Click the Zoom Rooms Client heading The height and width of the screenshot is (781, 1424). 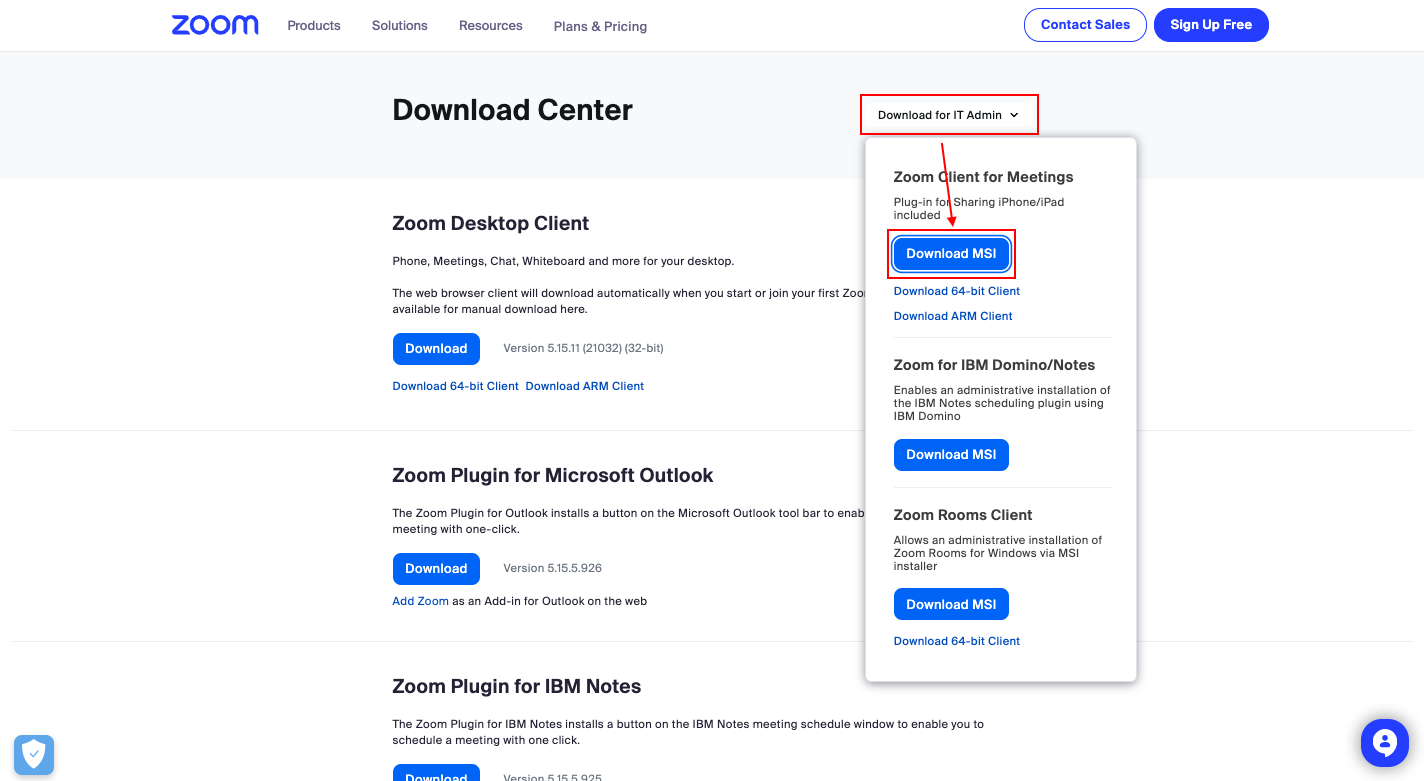(x=963, y=515)
